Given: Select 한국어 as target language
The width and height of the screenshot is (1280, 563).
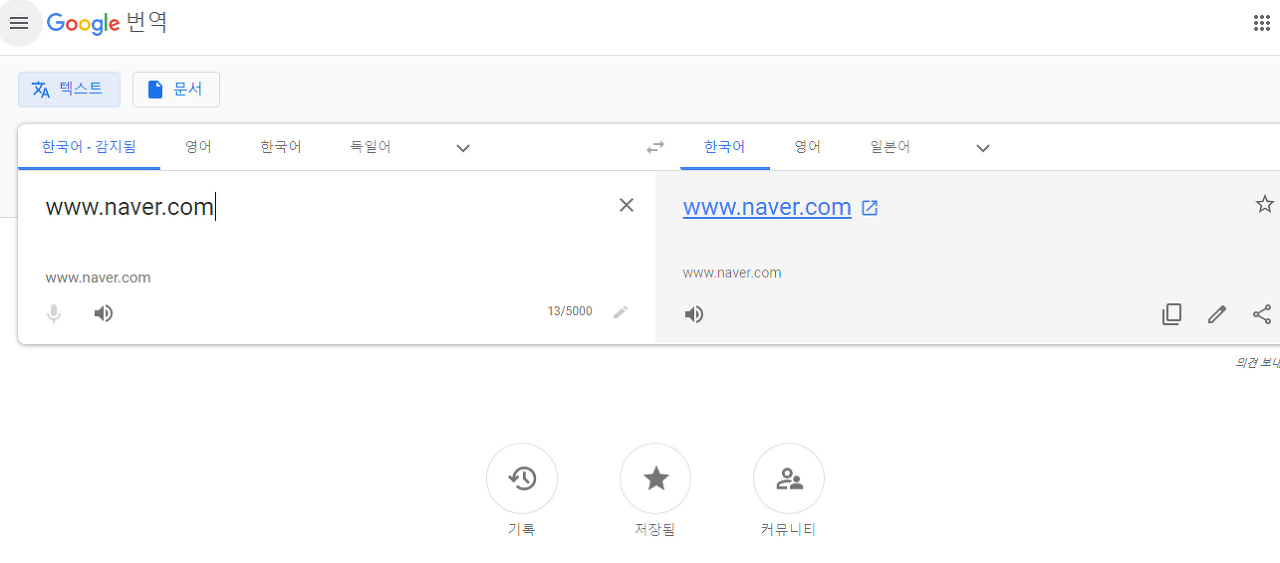Looking at the screenshot, I should 725,147.
